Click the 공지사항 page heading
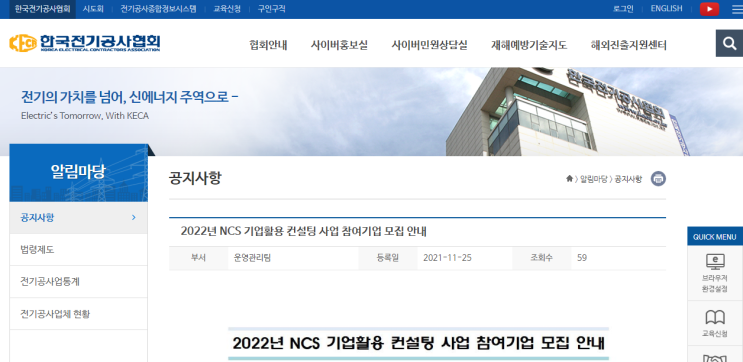743x362 pixels. [195, 178]
